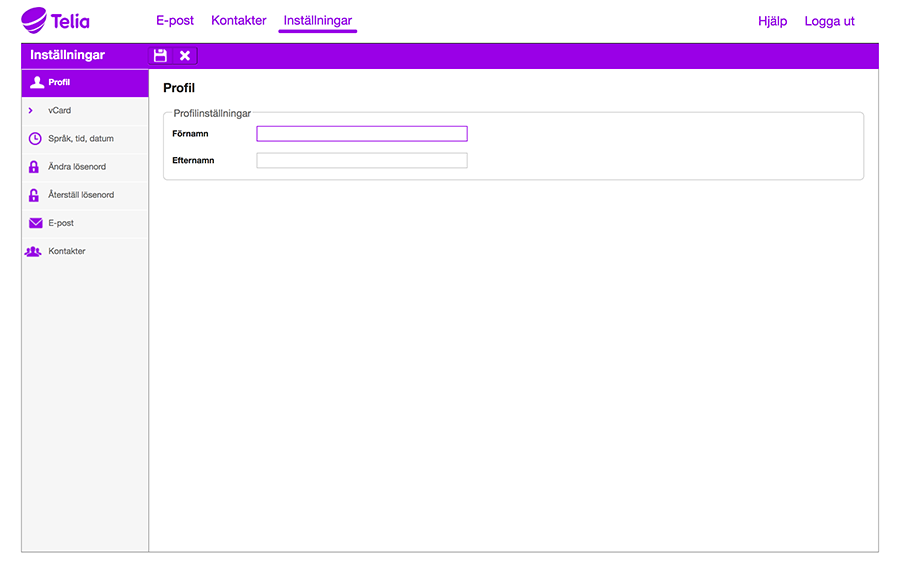Screen dimensions: 900x563
Task: Click the Logga ut link
Action: (829, 21)
